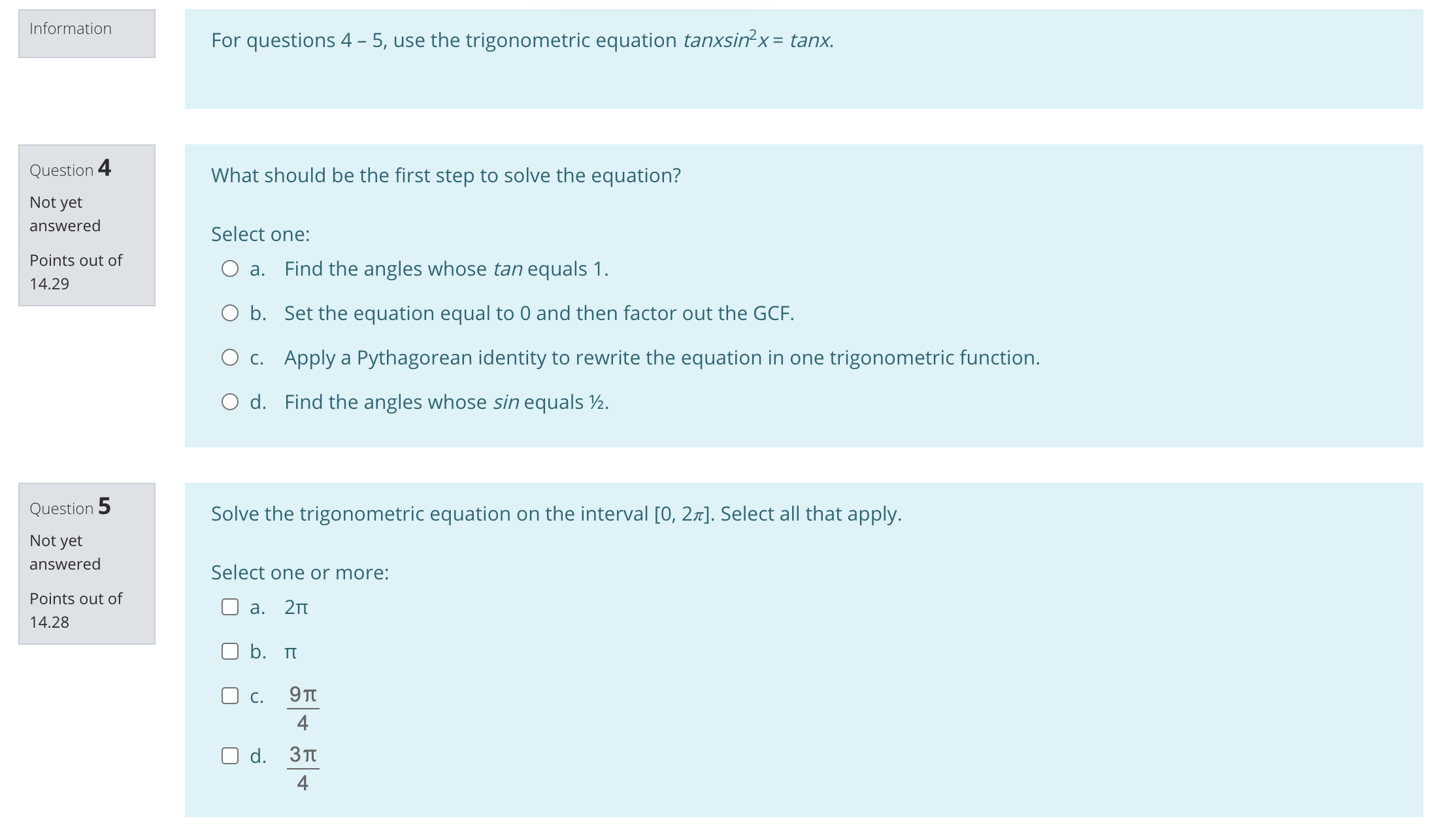Screen dimensions: 1443x840
Task: Click 'Not yet answered' status under Question 5
Action: 64,552
